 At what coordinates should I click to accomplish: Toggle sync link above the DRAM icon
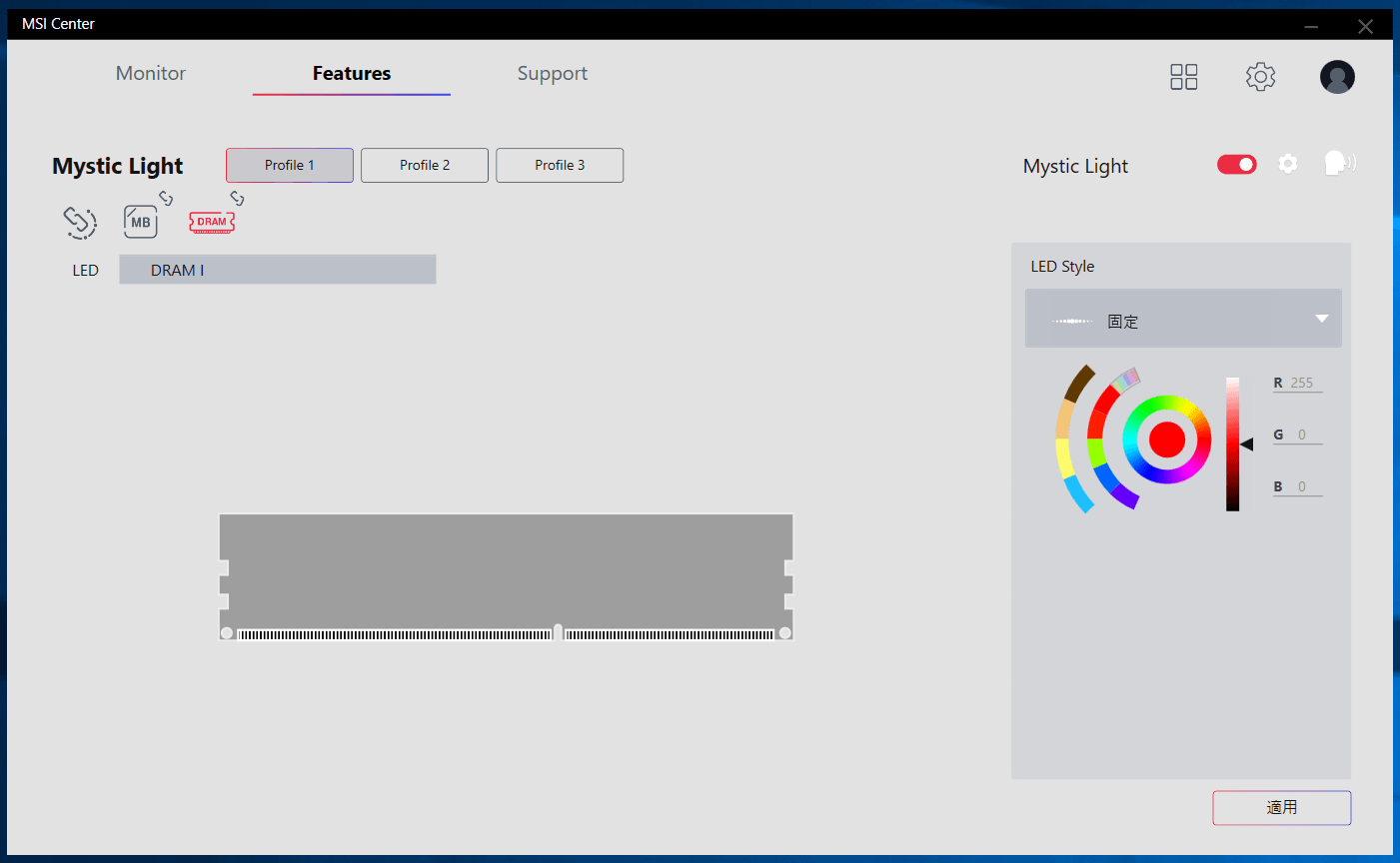(237, 198)
